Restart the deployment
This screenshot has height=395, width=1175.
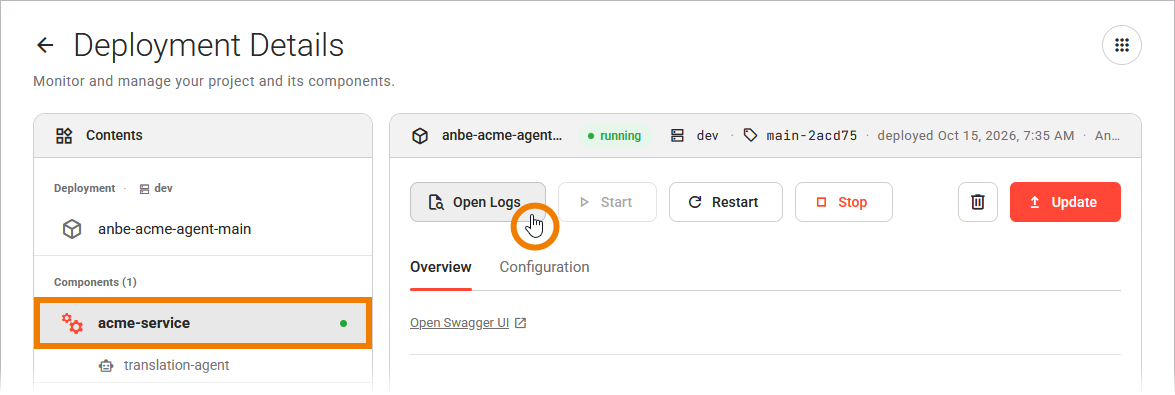click(725, 202)
